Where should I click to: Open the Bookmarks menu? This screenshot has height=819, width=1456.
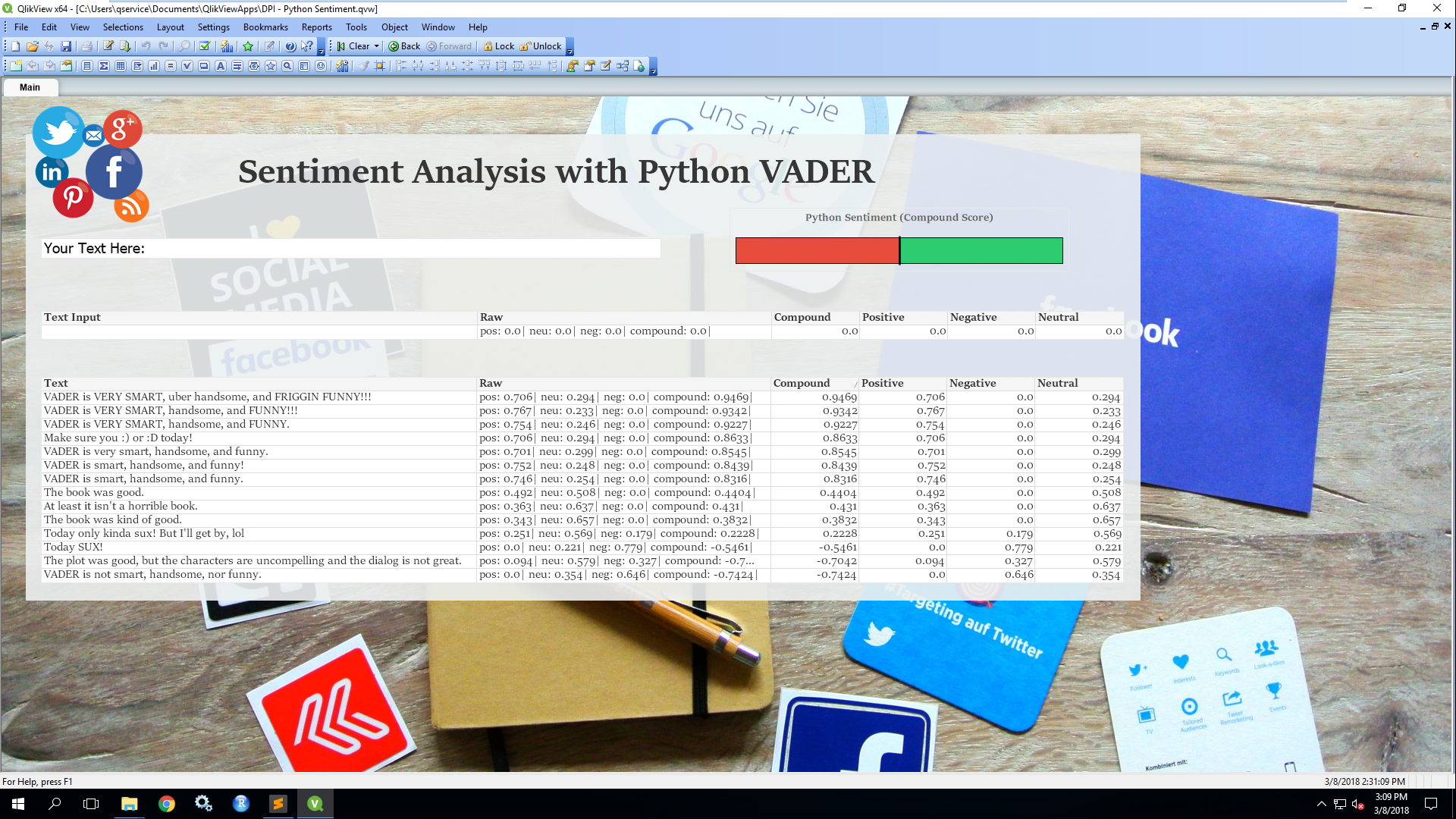click(265, 27)
